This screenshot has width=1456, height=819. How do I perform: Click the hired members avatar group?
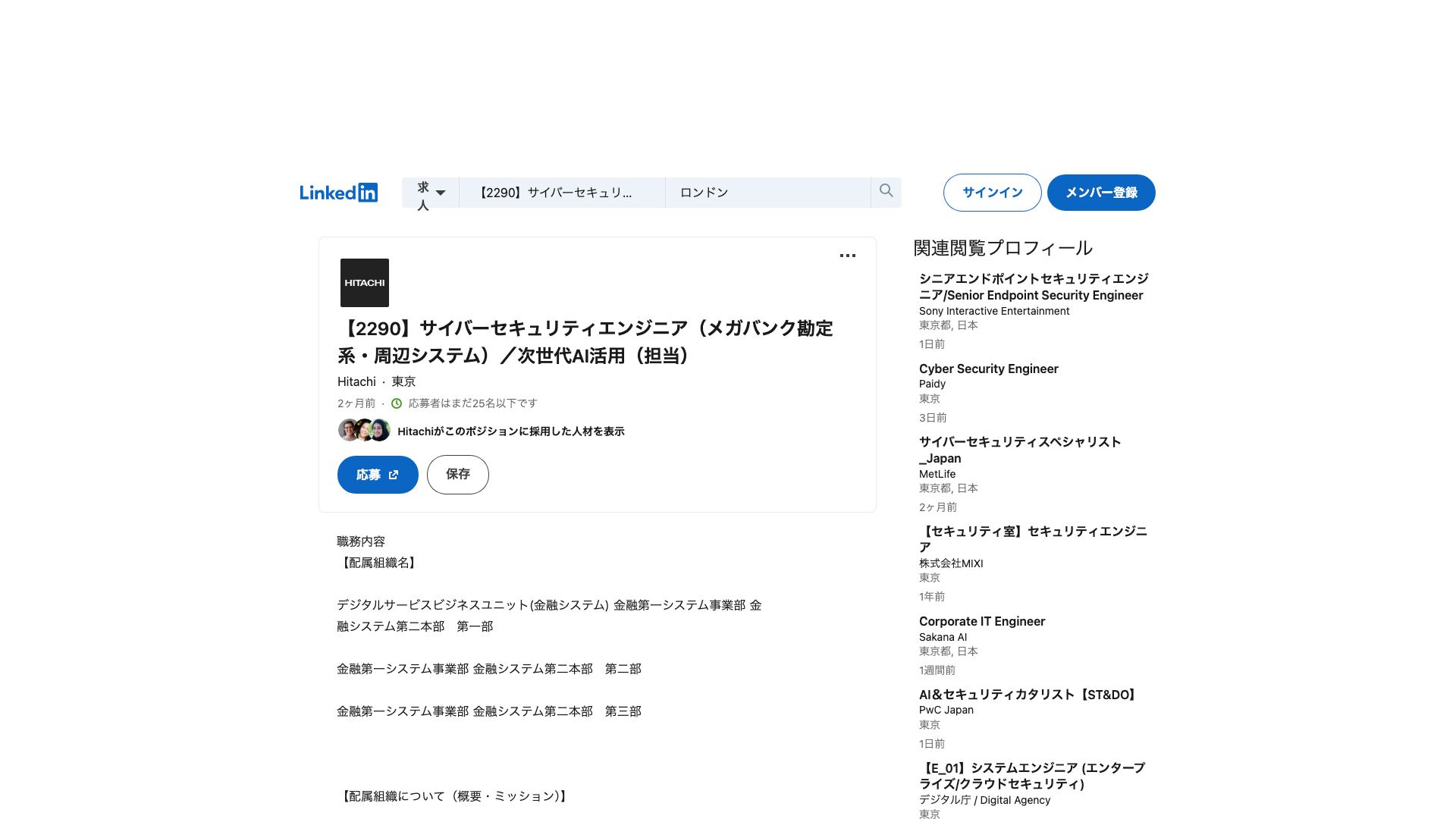[x=364, y=430]
